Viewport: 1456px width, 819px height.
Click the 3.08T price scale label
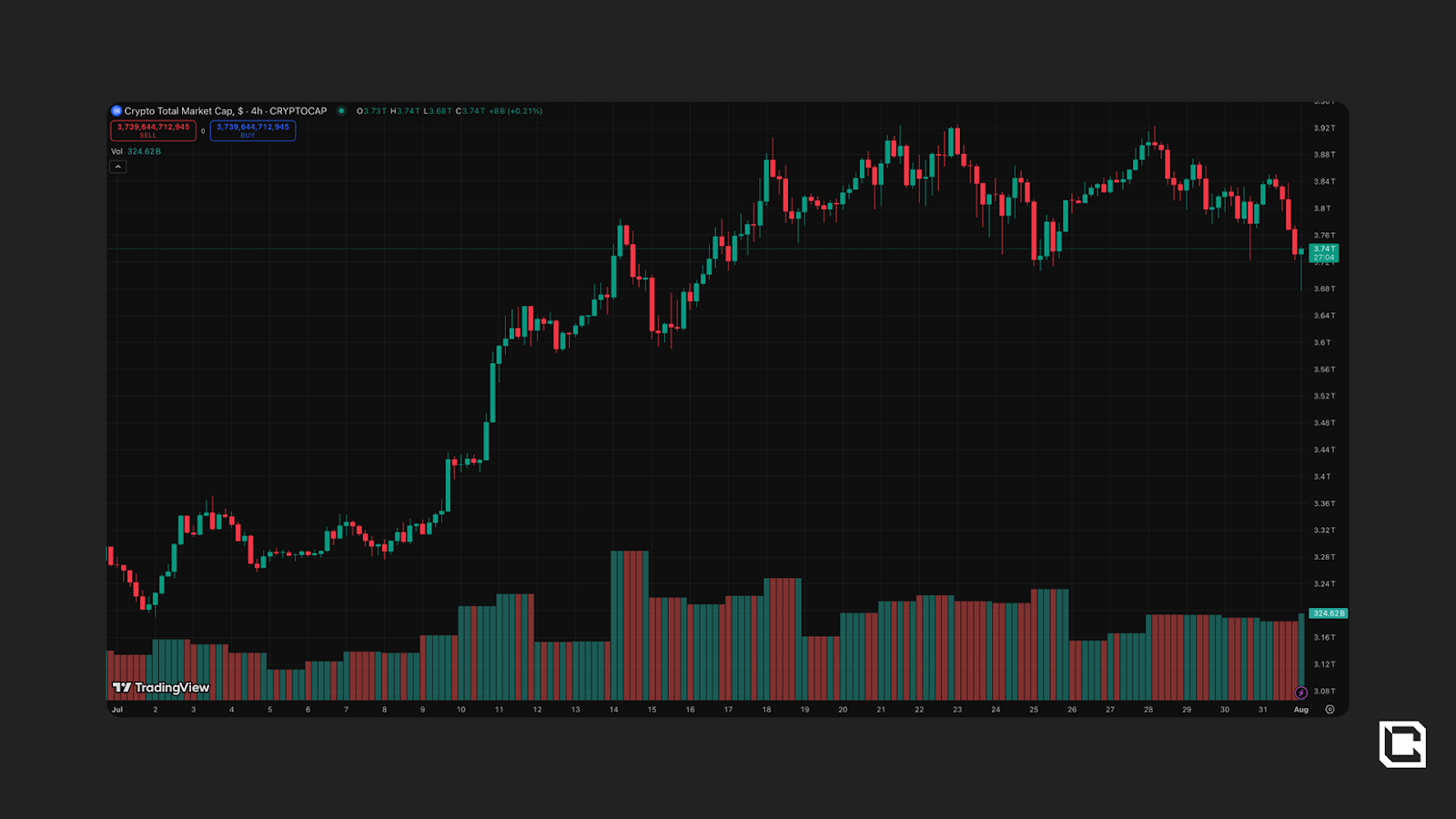1324,692
